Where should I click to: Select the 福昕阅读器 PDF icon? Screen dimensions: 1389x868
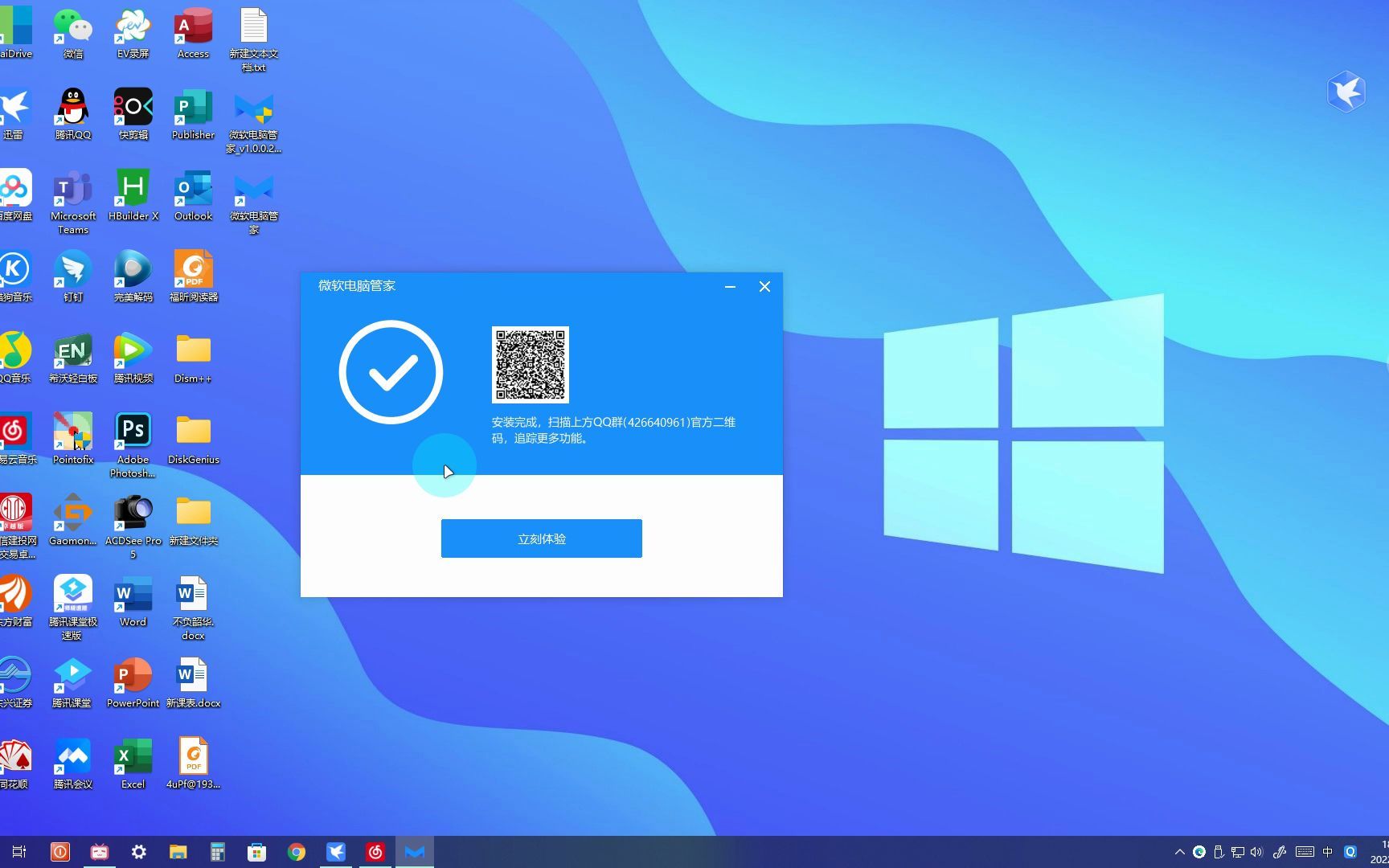pos(194,276)
